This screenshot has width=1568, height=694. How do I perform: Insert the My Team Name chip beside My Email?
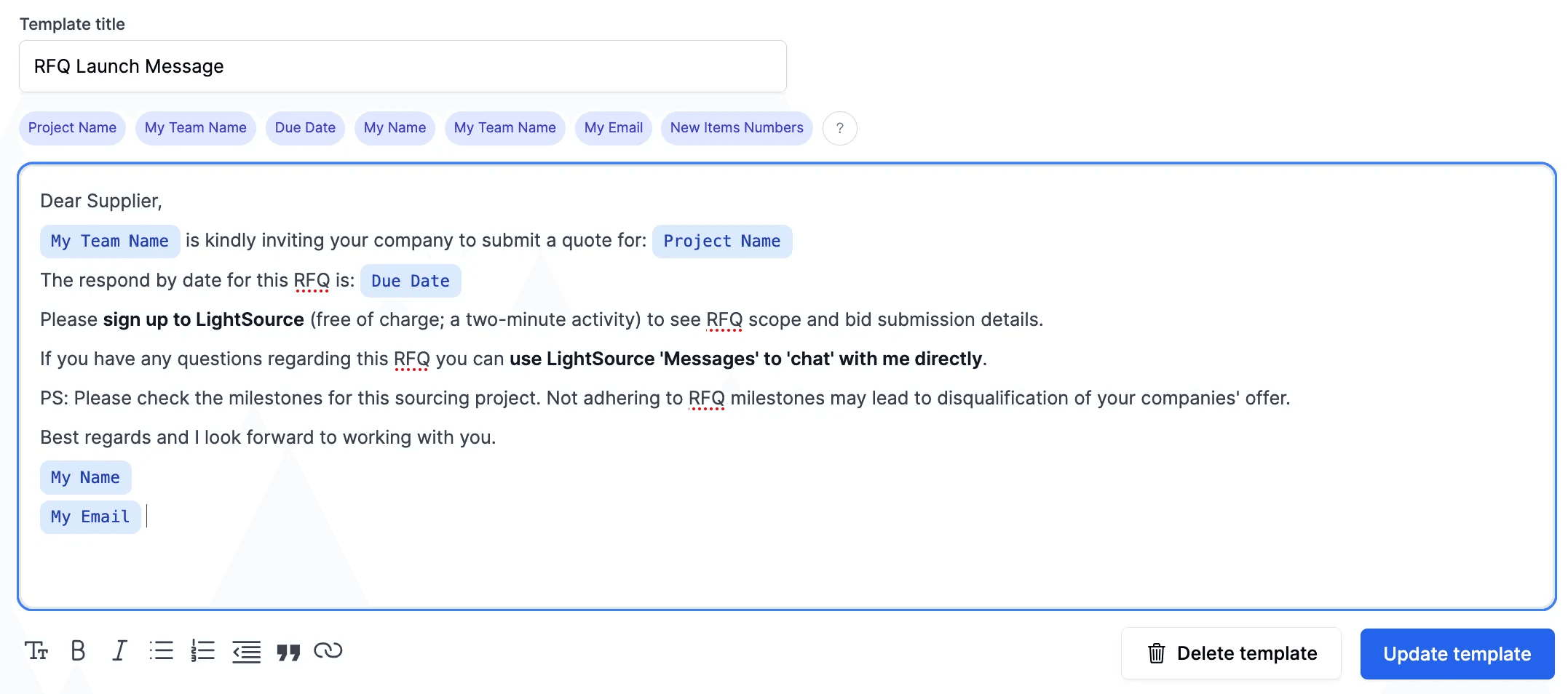click(x=504, y=128)
